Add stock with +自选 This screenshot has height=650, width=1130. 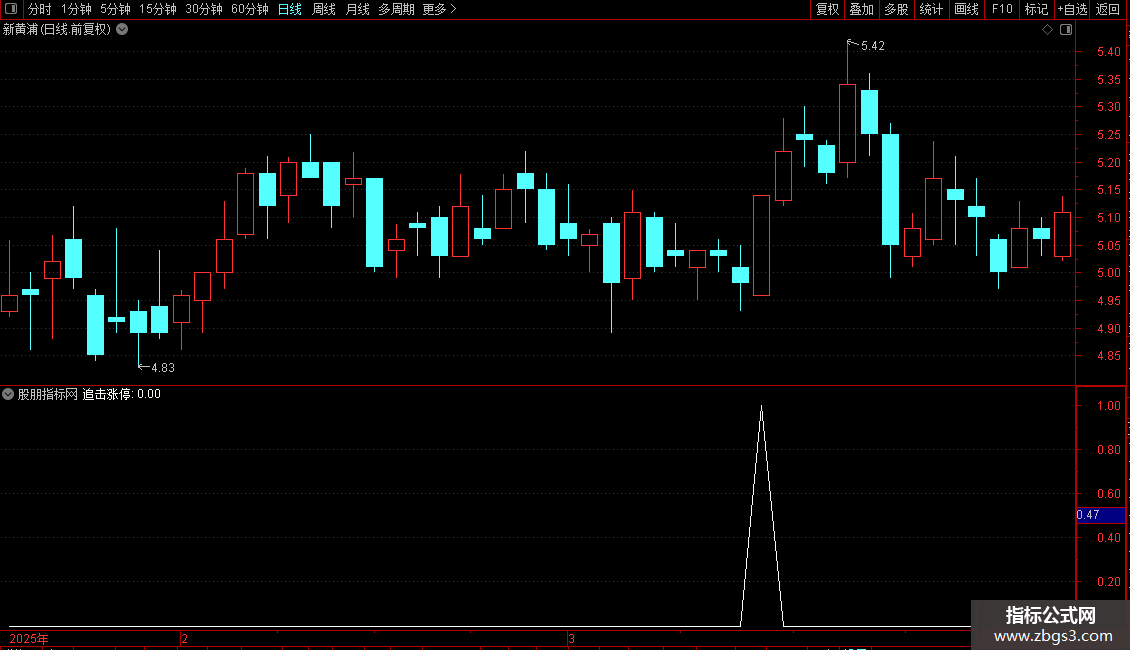pyautogui.click(x=1072, y=9)
